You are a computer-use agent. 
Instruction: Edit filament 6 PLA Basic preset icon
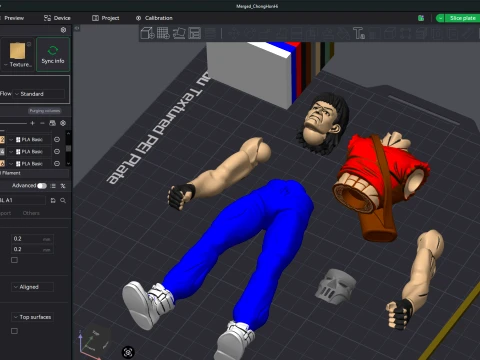pos(57,163)
